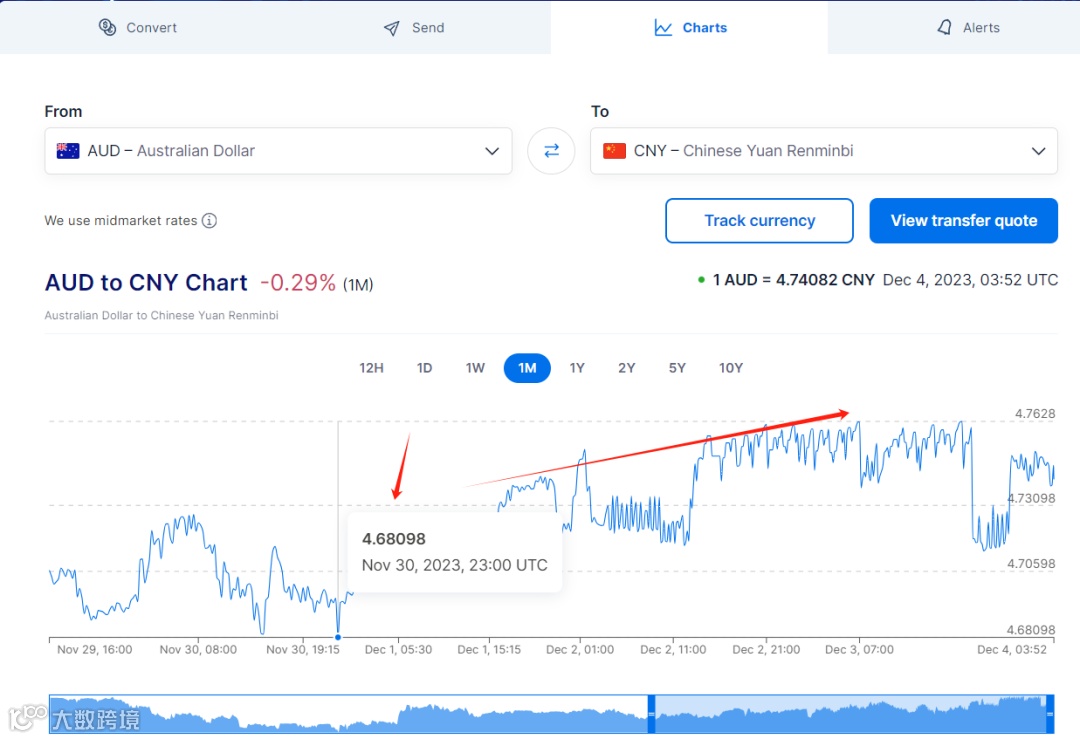The image size is (1080, 739).
Task: Click the View transfer quote button
Action: pyautogui.click(x=963, y=221)
